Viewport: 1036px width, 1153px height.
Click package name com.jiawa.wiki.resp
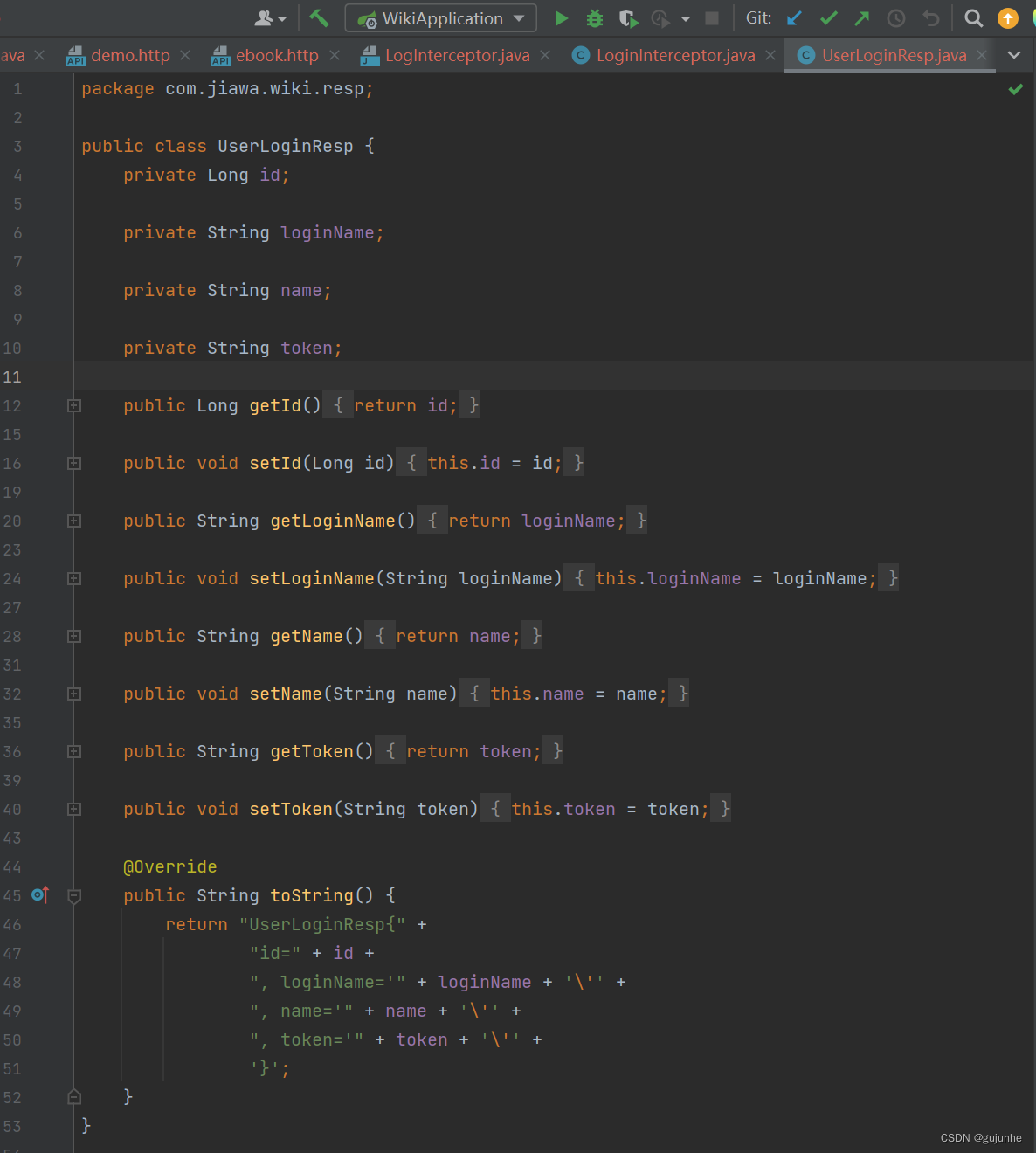click(x=265, y=88)
